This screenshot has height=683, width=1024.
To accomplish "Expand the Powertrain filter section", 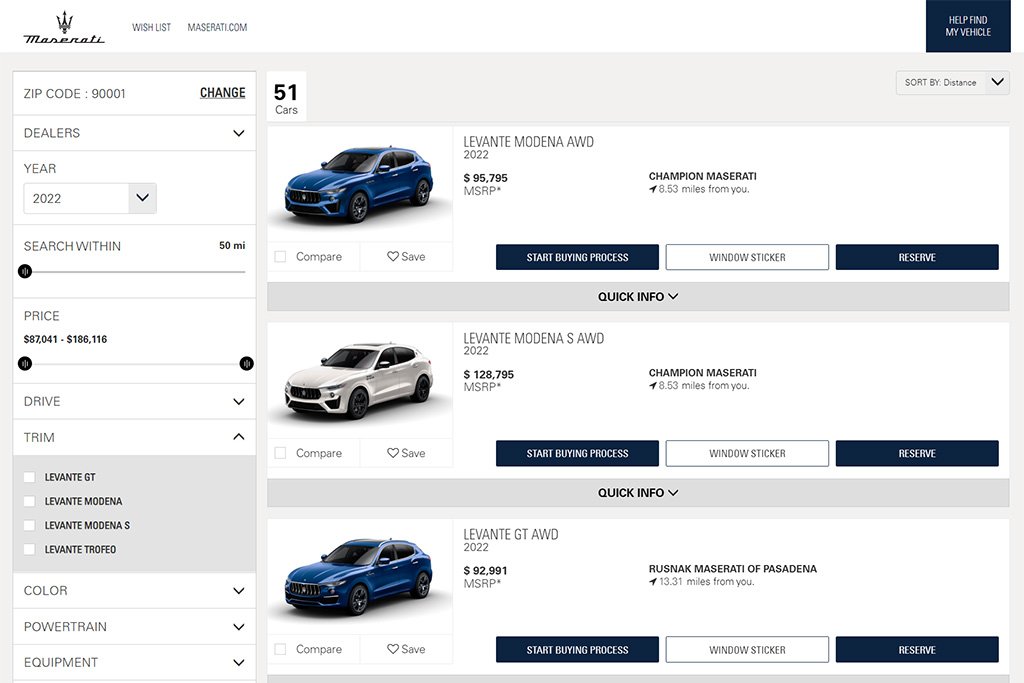I will point(135,627).
